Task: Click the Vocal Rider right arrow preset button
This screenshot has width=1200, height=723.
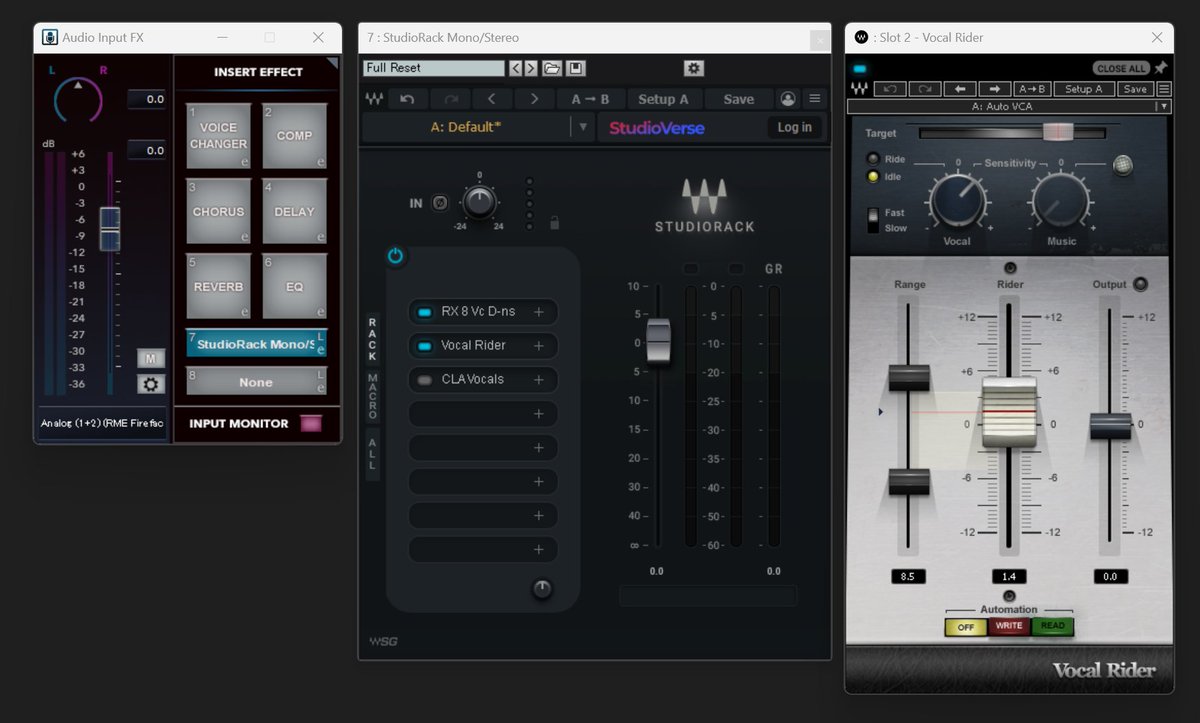Action: click(x=995, y=89)
